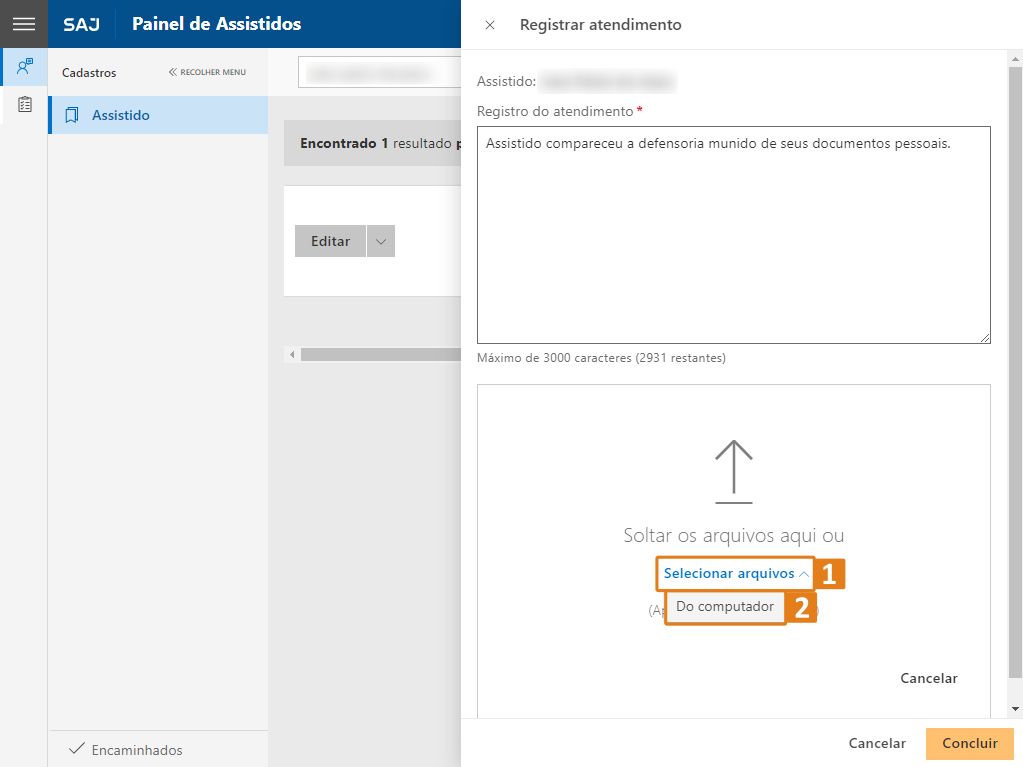Click the scrollbar up arrow in panel

point(1015,59)
